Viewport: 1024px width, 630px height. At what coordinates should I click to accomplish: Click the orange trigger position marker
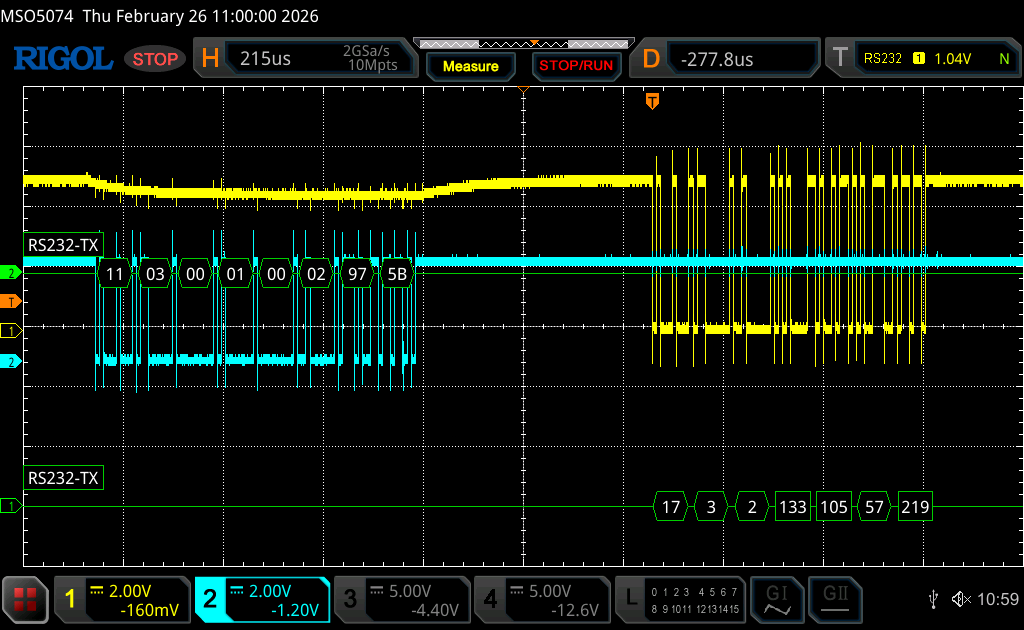[653, 101]
